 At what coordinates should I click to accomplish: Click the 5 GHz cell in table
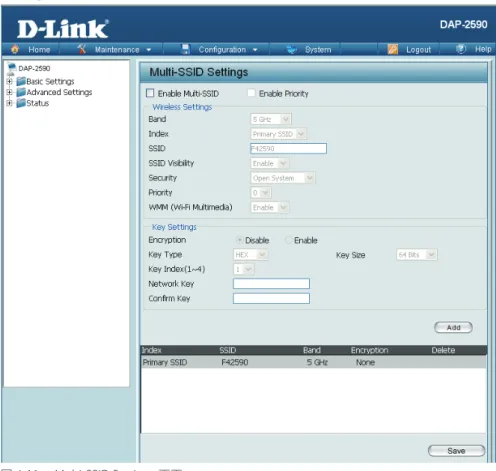(x=317, y=362)
